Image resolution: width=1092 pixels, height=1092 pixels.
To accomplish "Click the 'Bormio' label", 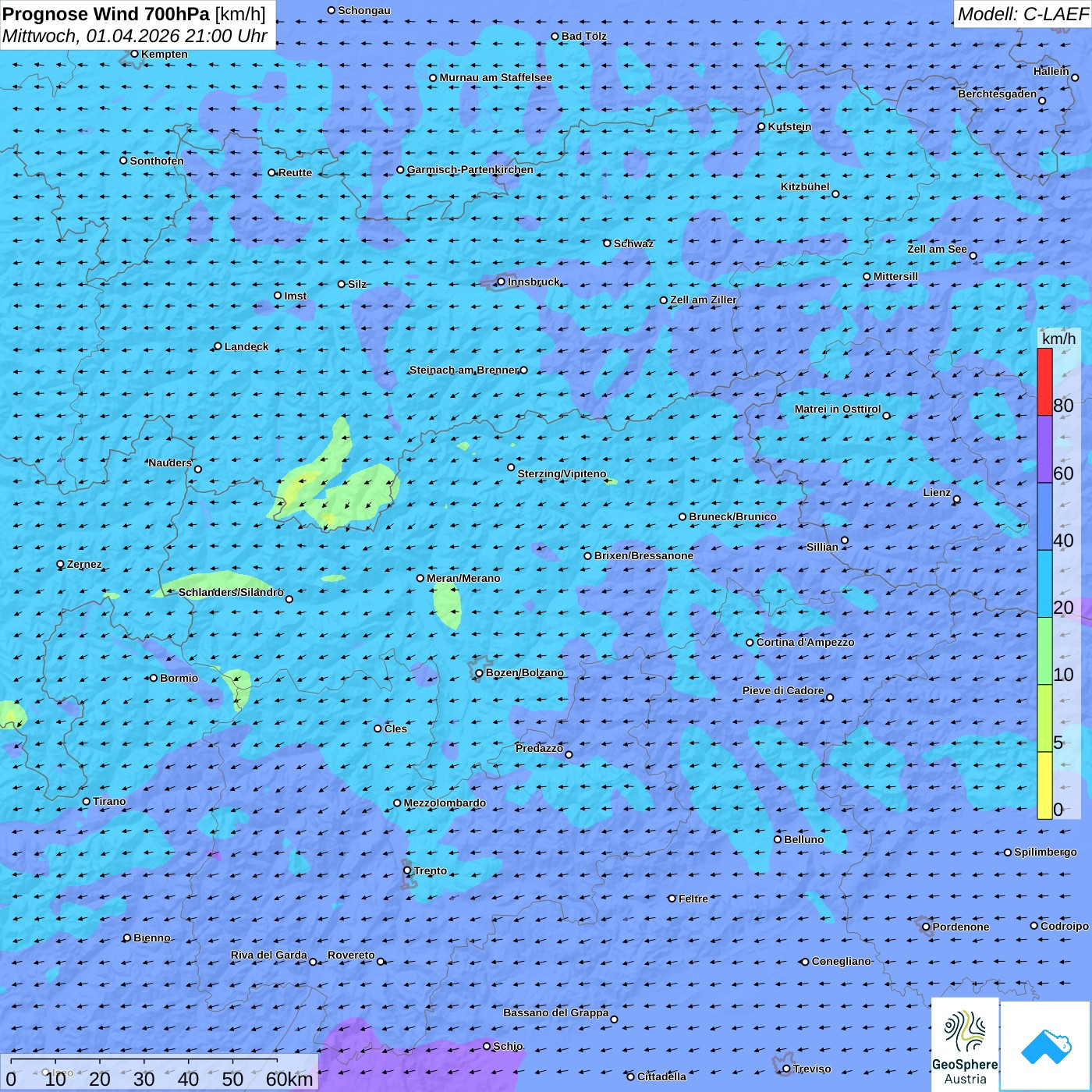I will coord(179,678).
